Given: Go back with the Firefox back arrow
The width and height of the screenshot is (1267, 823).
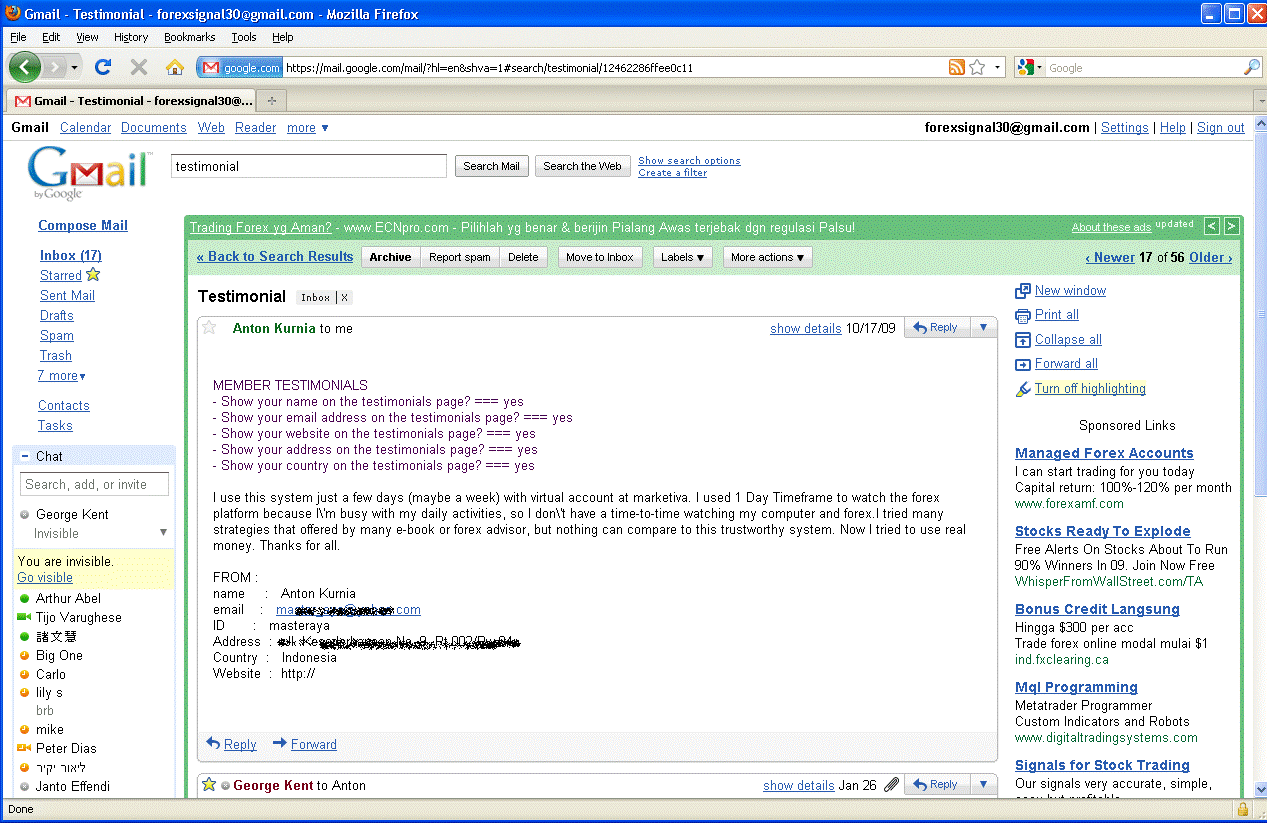Looking at the screenshot, I should tap(25, 67).
